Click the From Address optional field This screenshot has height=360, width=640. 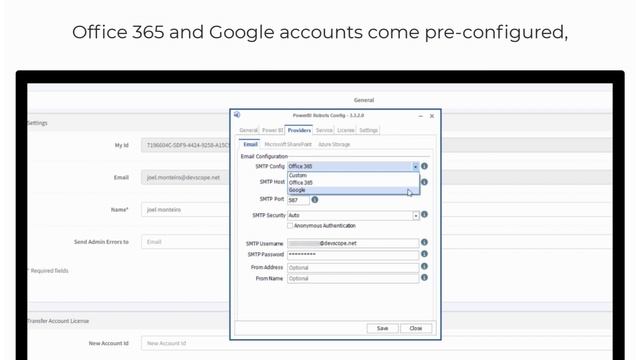(353, 268)
